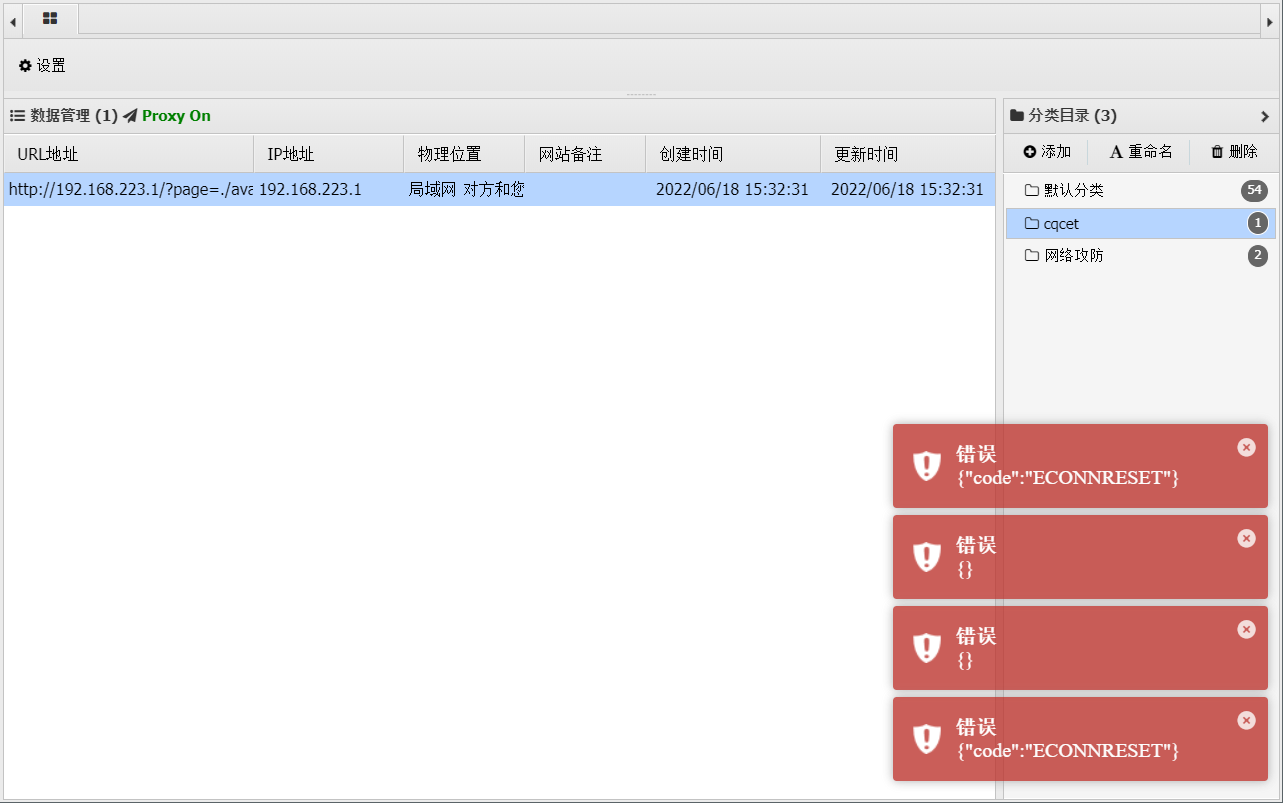Select the cqcet category folder
This screenshot has width=1283, height=803.
click(1061, 224)
